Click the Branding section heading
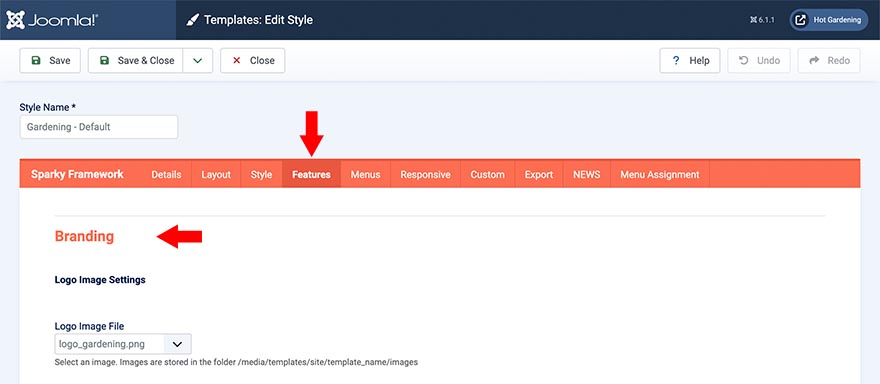The image size is (880, 384). [84, 236]
